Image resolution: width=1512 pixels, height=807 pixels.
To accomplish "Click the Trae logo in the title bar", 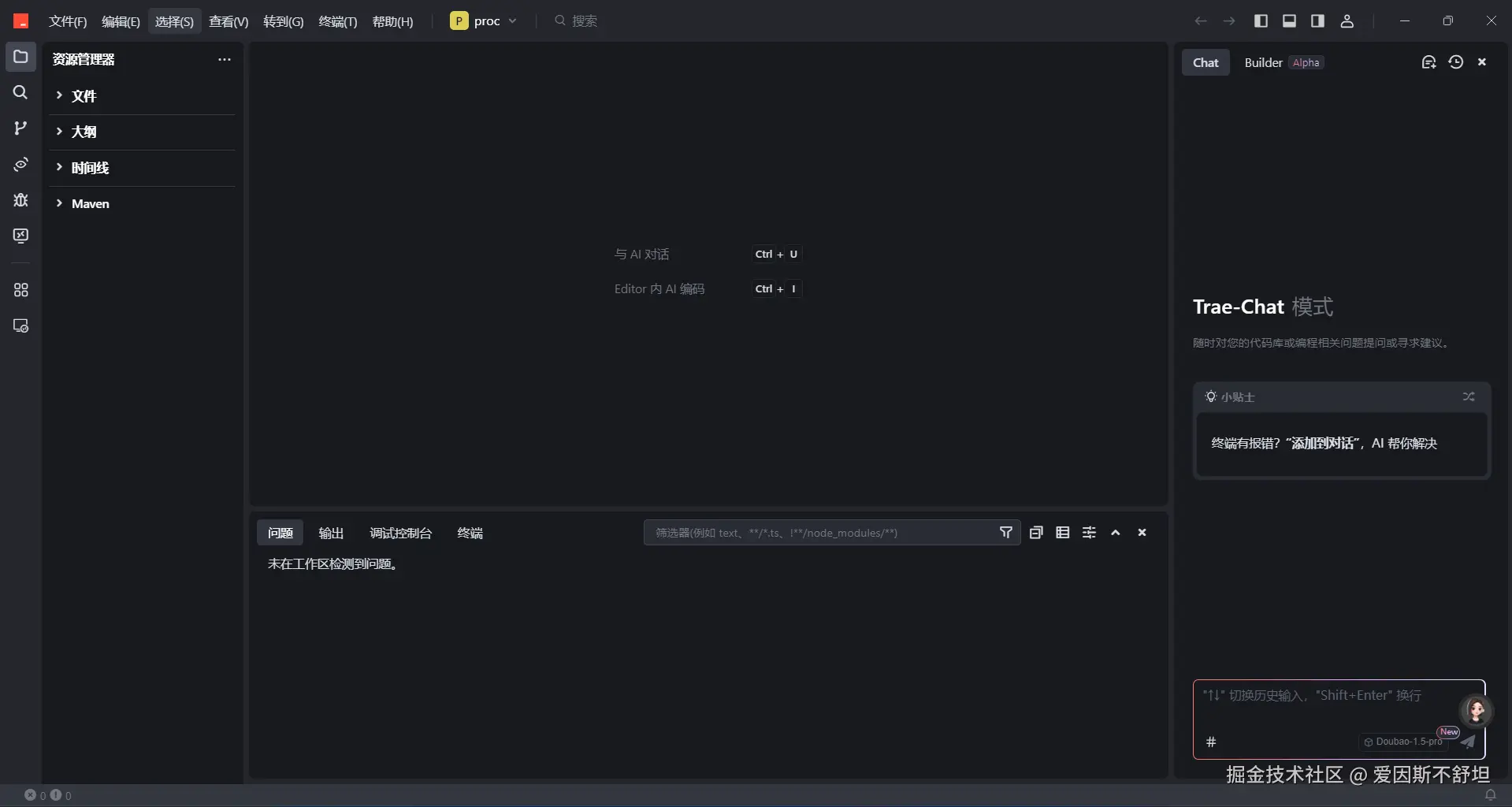I will click(x=20, y=21).
